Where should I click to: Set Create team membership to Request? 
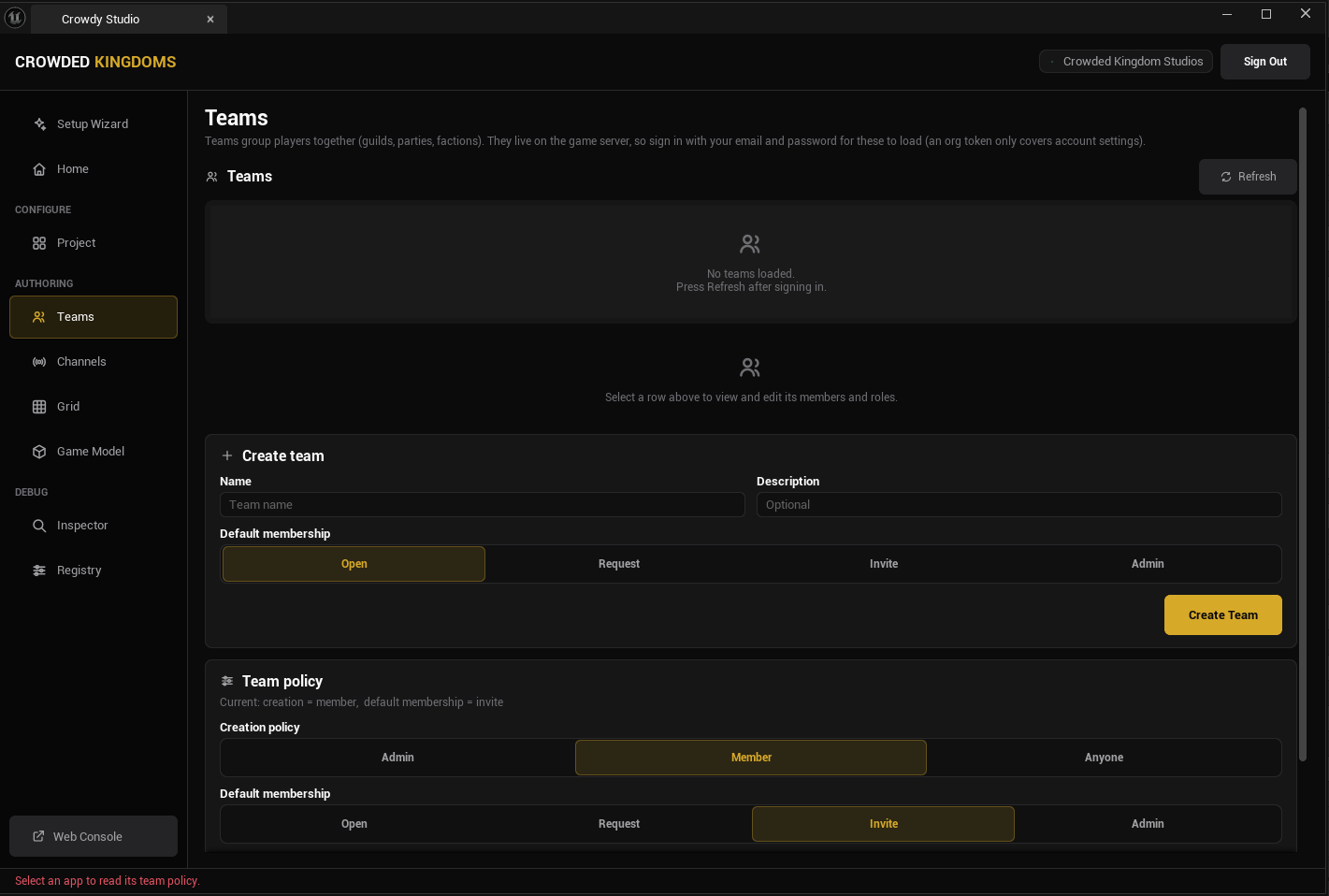pos(618,564)
